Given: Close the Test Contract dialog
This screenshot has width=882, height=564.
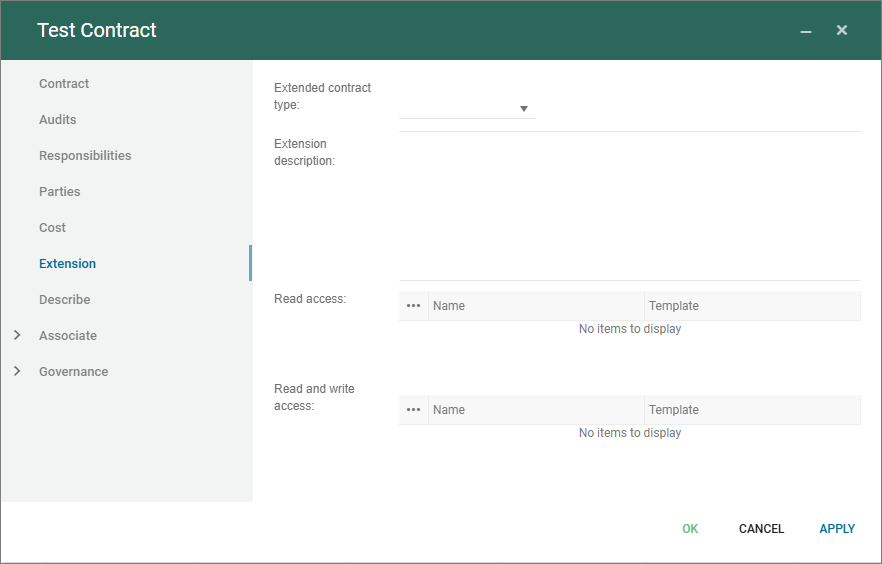Looking at the screenshot, I should point(842,31).
